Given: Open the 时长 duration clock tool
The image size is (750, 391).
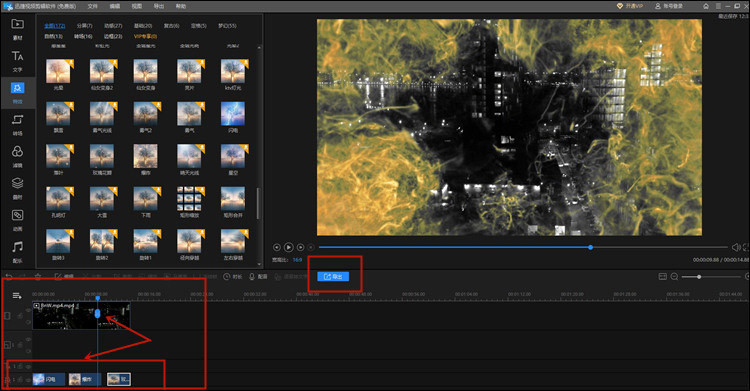Looking at the screenshot, I should pyautogui.click(x=233, y=277).
